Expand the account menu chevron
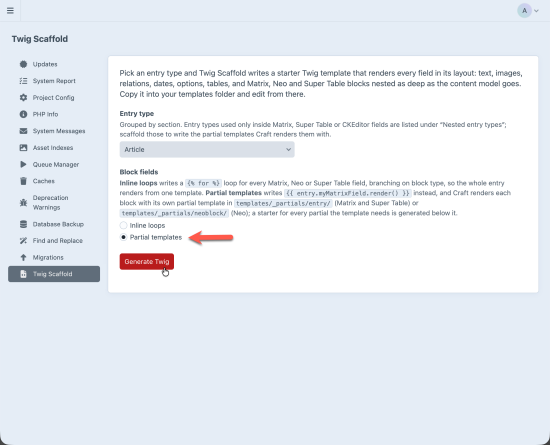 [536, 11]
